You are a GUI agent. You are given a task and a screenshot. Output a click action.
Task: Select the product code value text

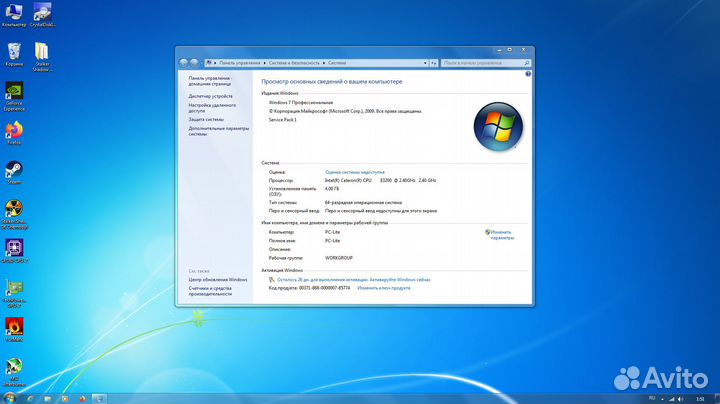pos(324,288)
